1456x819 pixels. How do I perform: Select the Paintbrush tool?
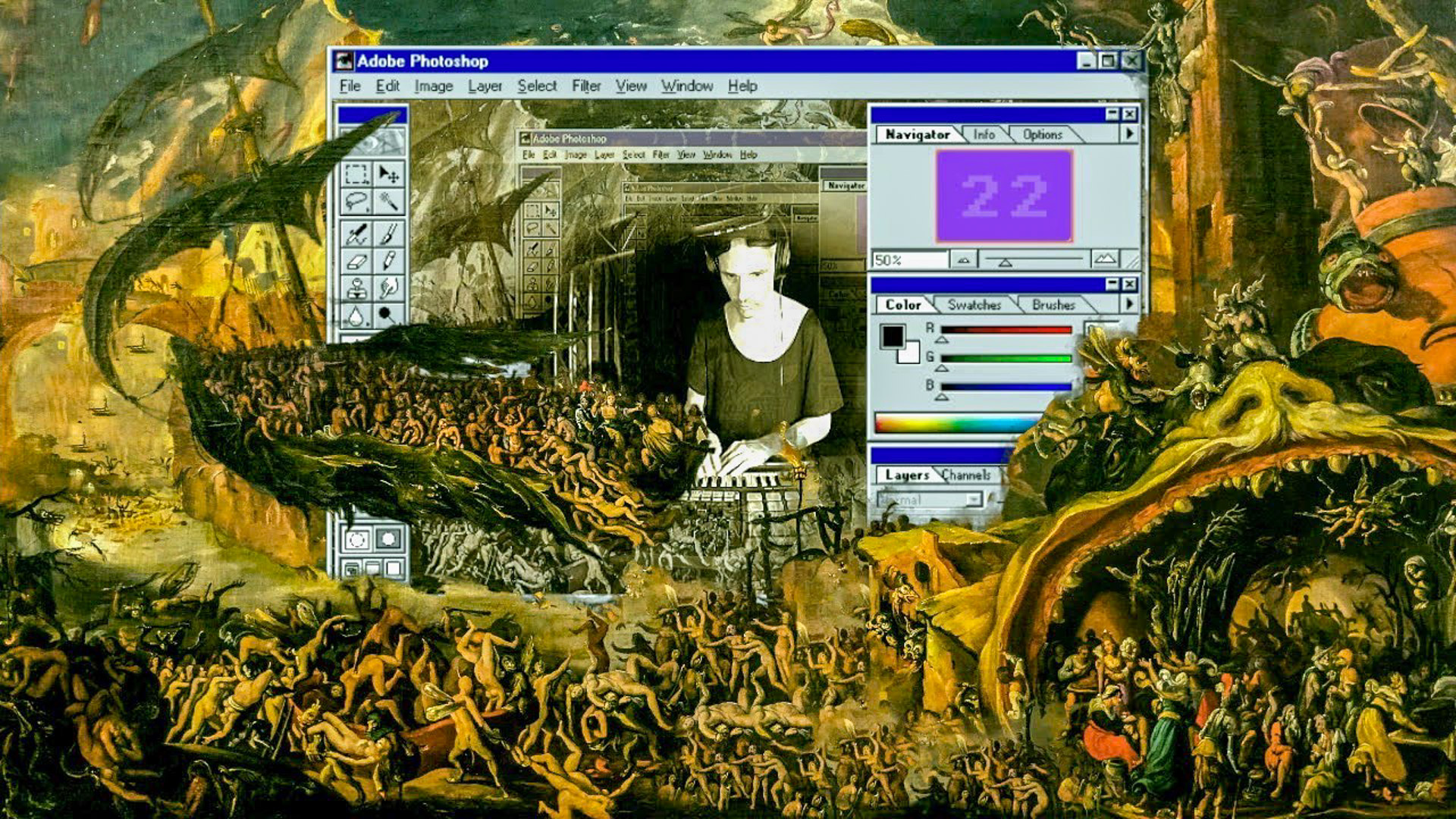[x=388, y=234]
